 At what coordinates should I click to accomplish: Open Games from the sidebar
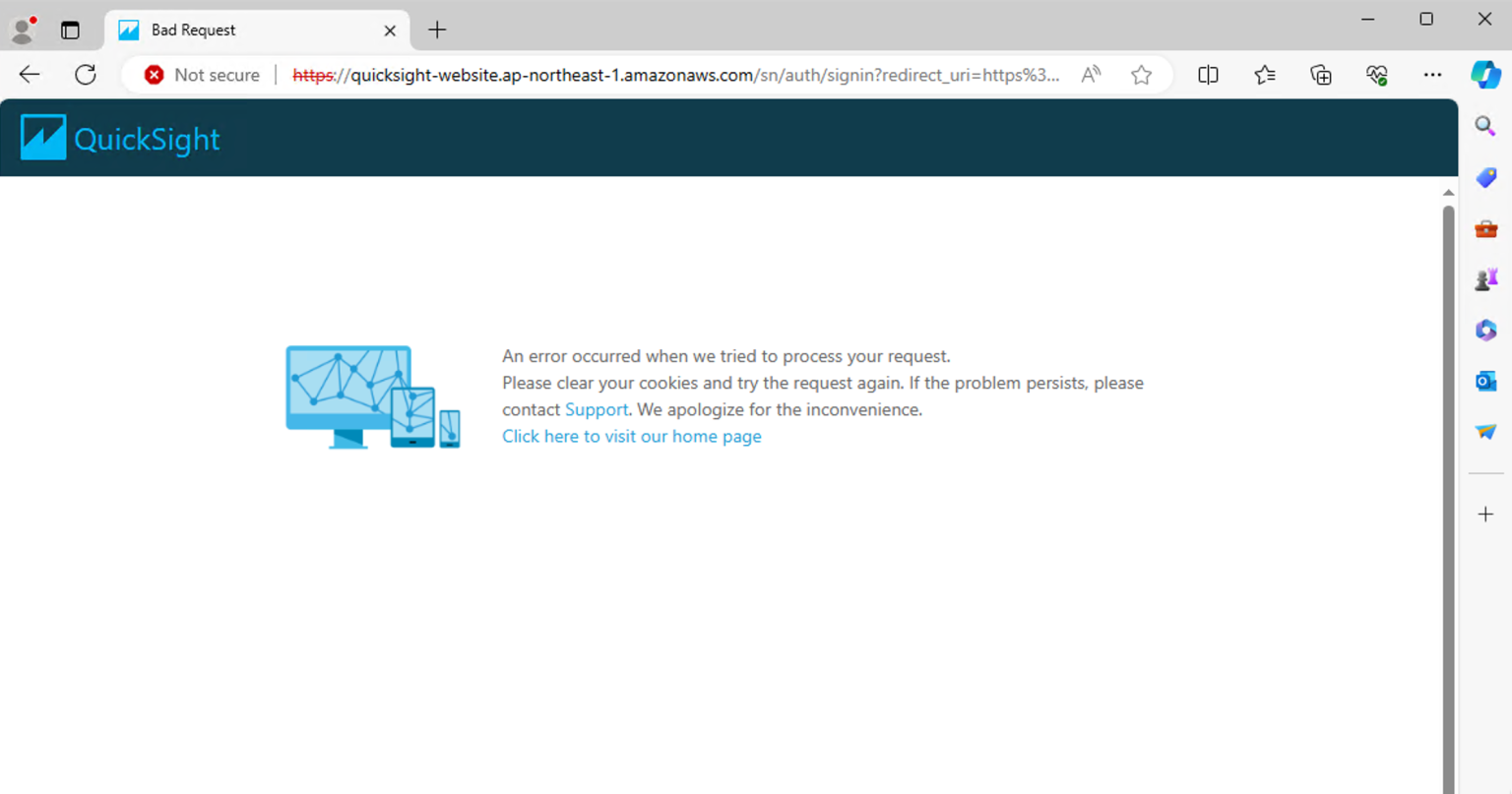pos(1485,278)
